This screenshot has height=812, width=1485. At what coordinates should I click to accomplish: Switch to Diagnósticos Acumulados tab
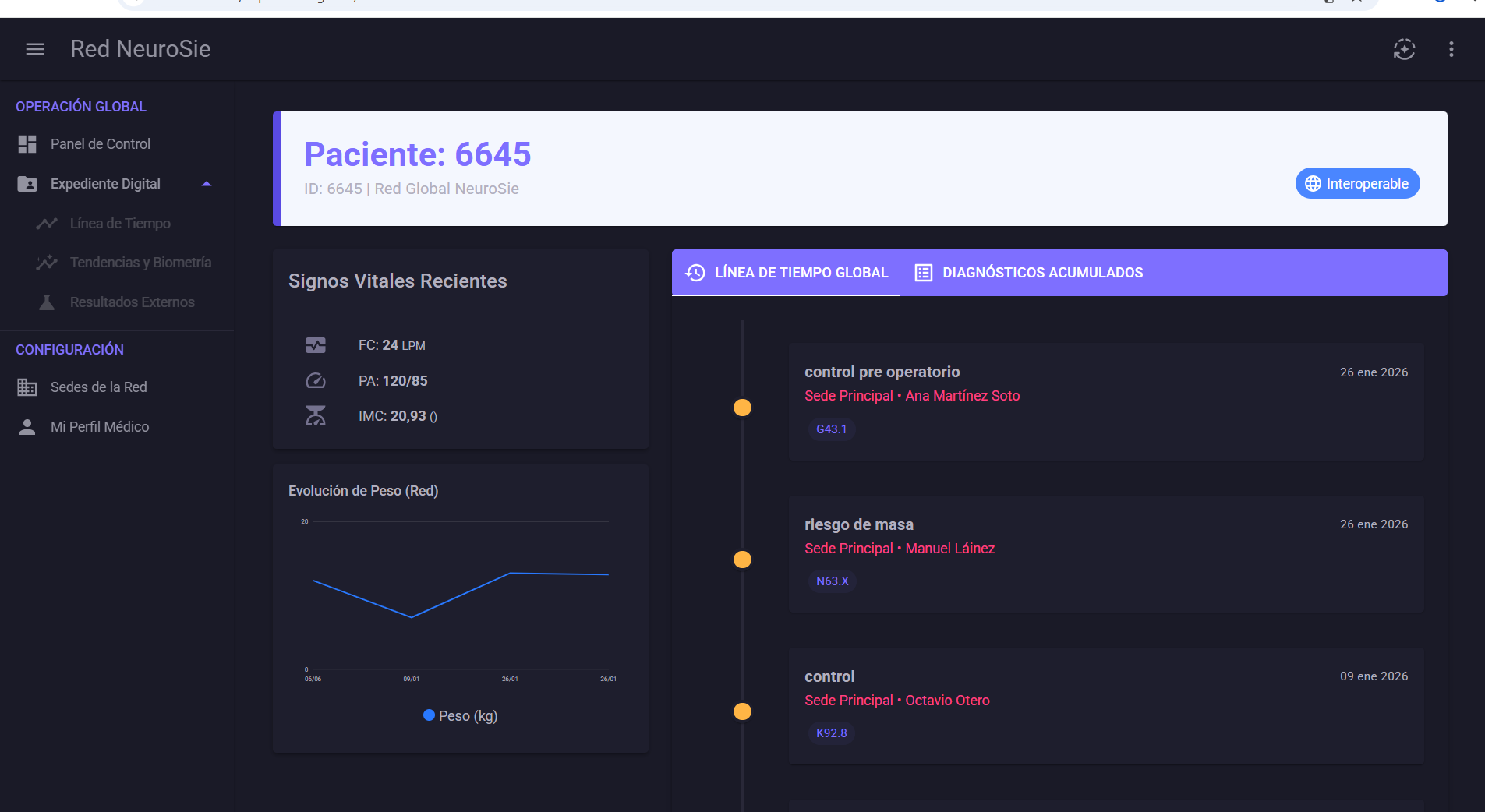[x=1029, y=273]
